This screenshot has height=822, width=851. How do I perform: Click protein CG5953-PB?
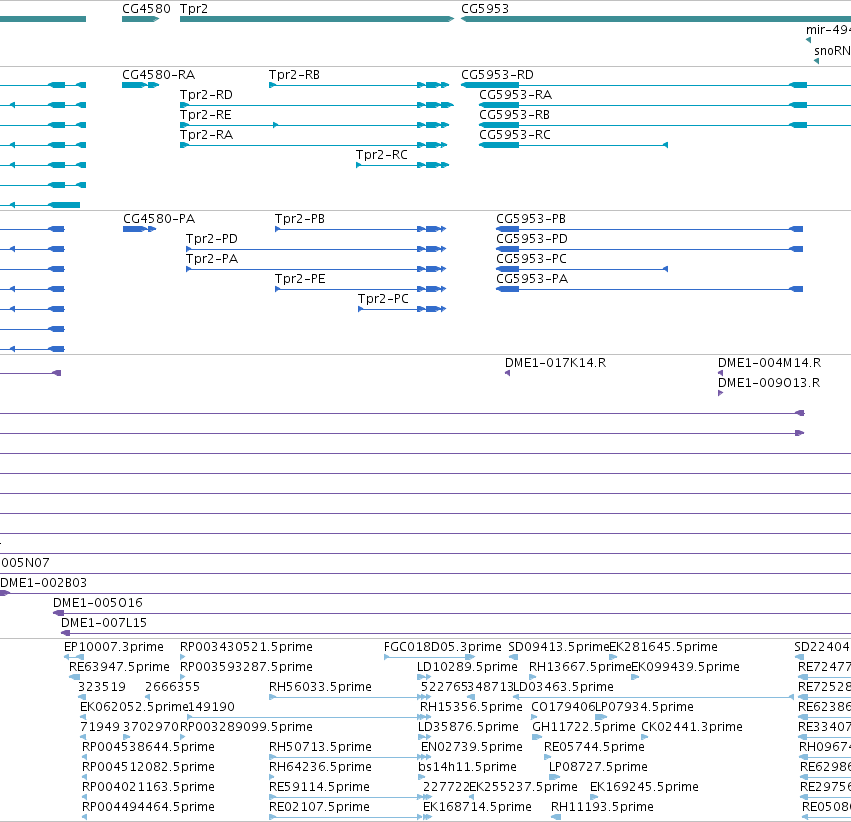tap(531, 219)
